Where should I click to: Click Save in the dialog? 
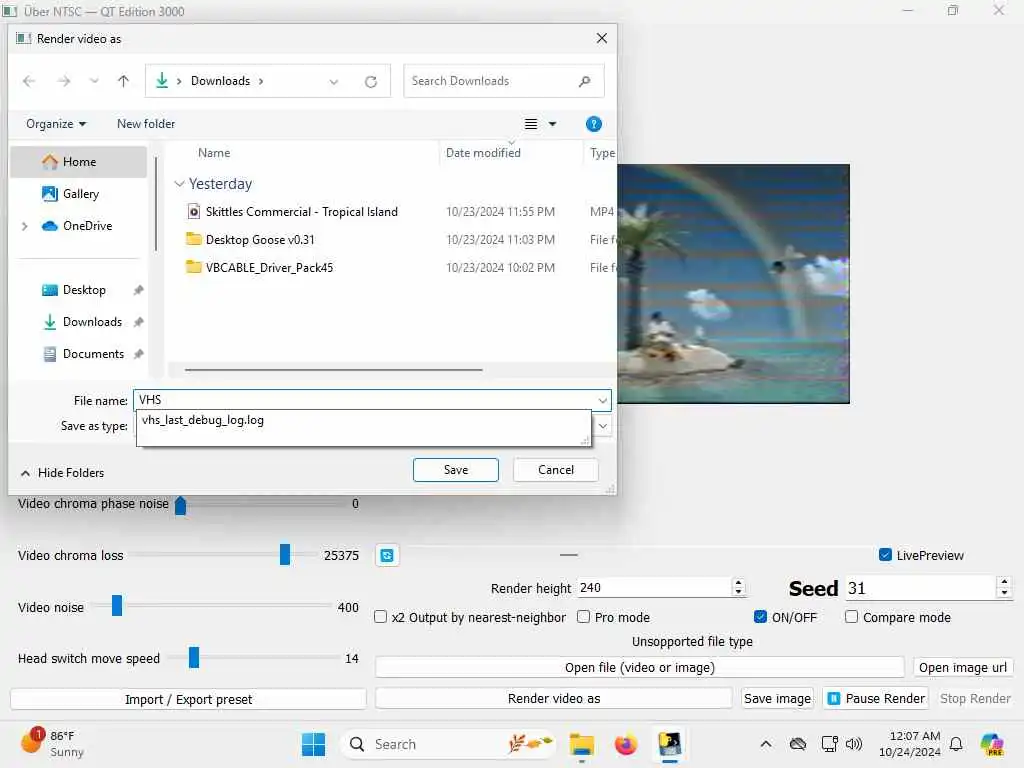pos(456,470)
